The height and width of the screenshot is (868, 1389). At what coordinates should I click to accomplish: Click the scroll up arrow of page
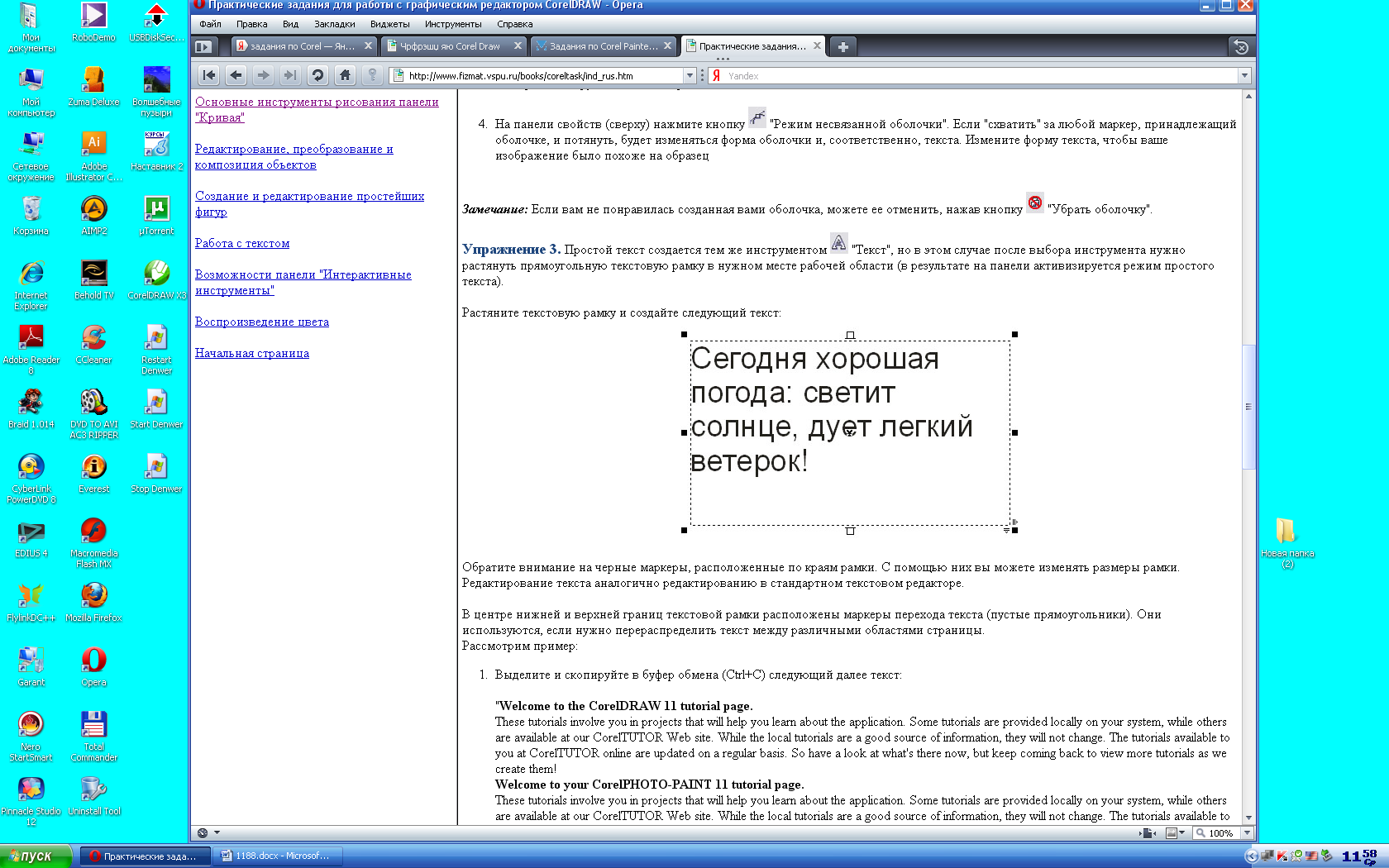[1248, 96]
